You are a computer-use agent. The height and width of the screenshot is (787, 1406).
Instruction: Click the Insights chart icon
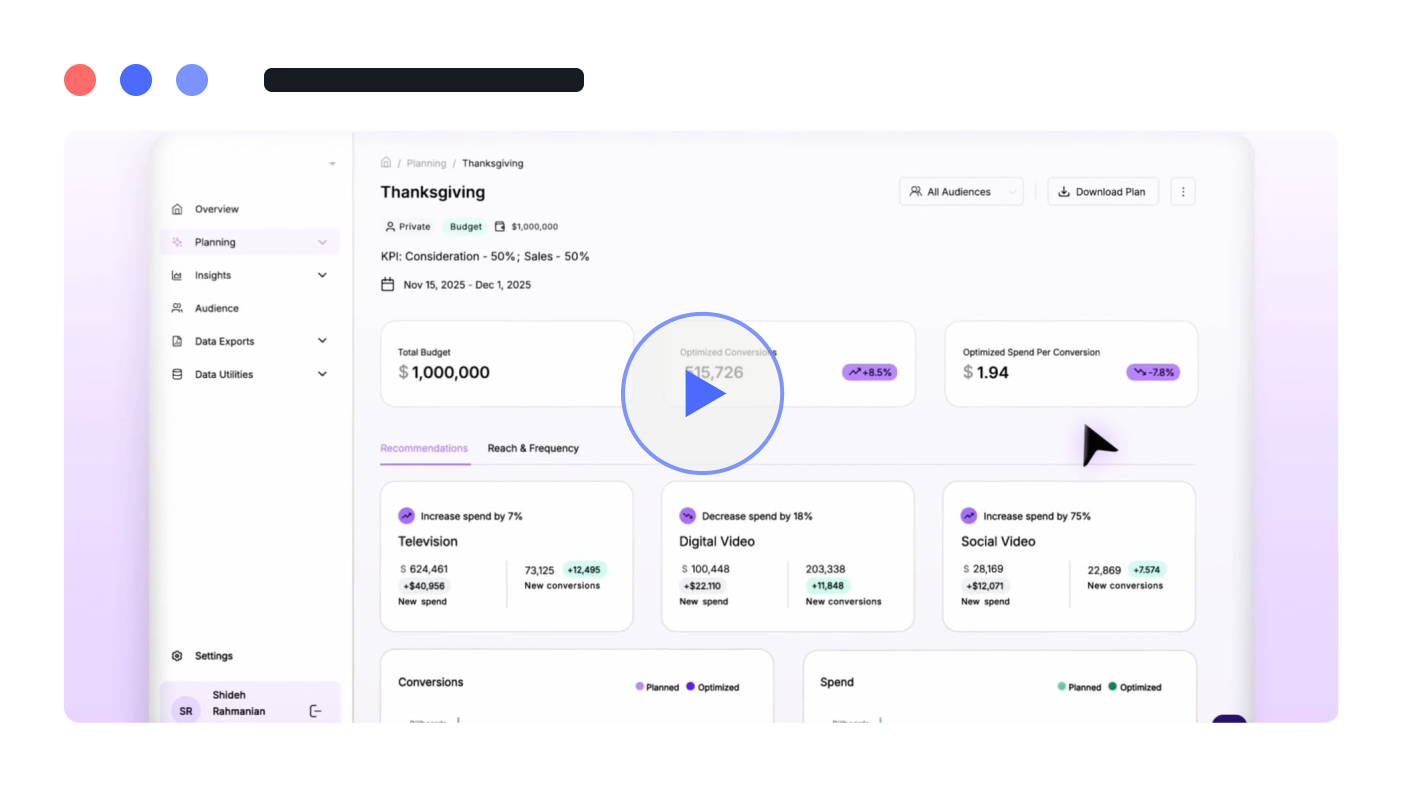tap(177, 275)
